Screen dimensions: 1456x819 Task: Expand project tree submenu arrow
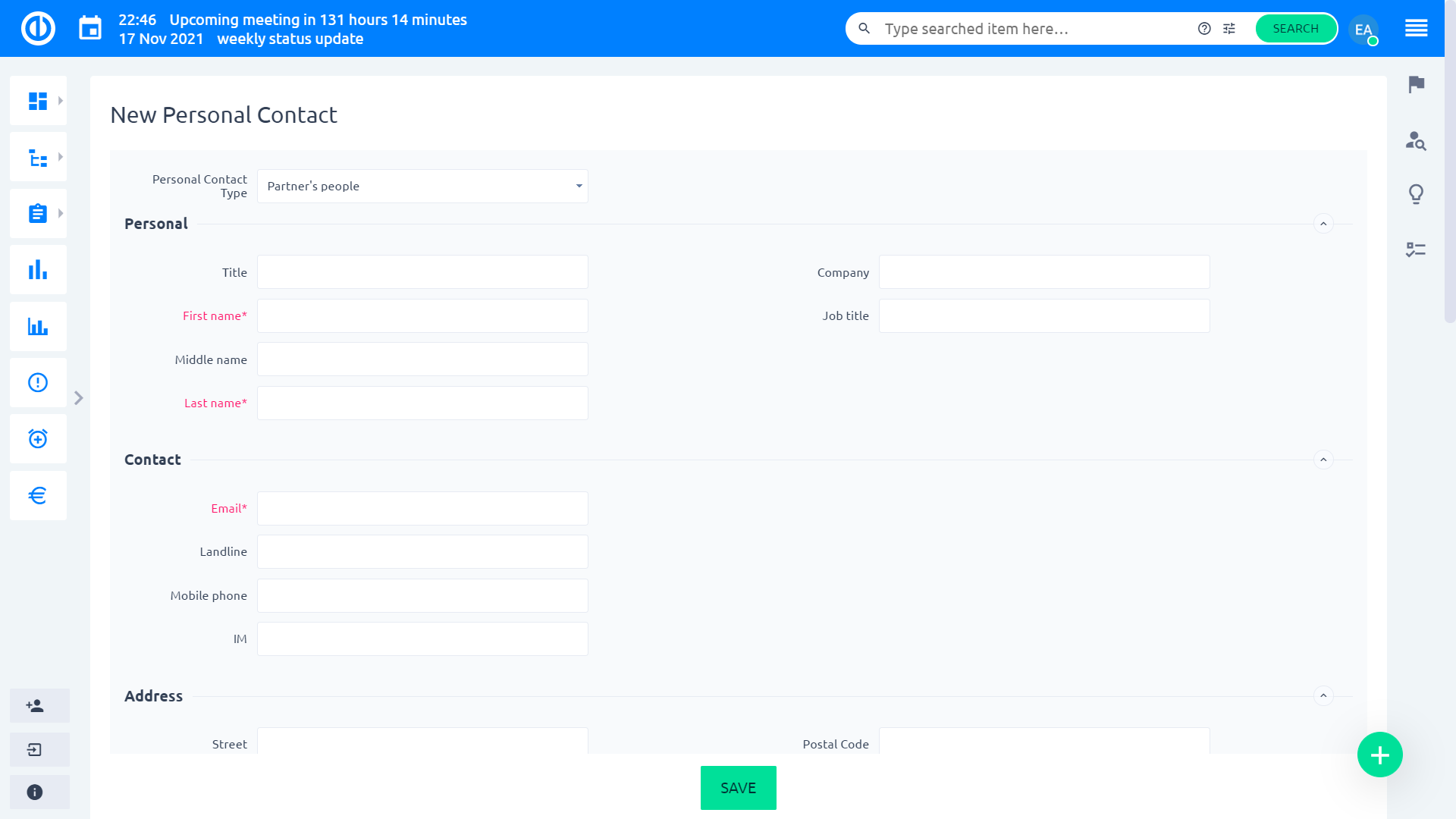click(x=61, y=157)
